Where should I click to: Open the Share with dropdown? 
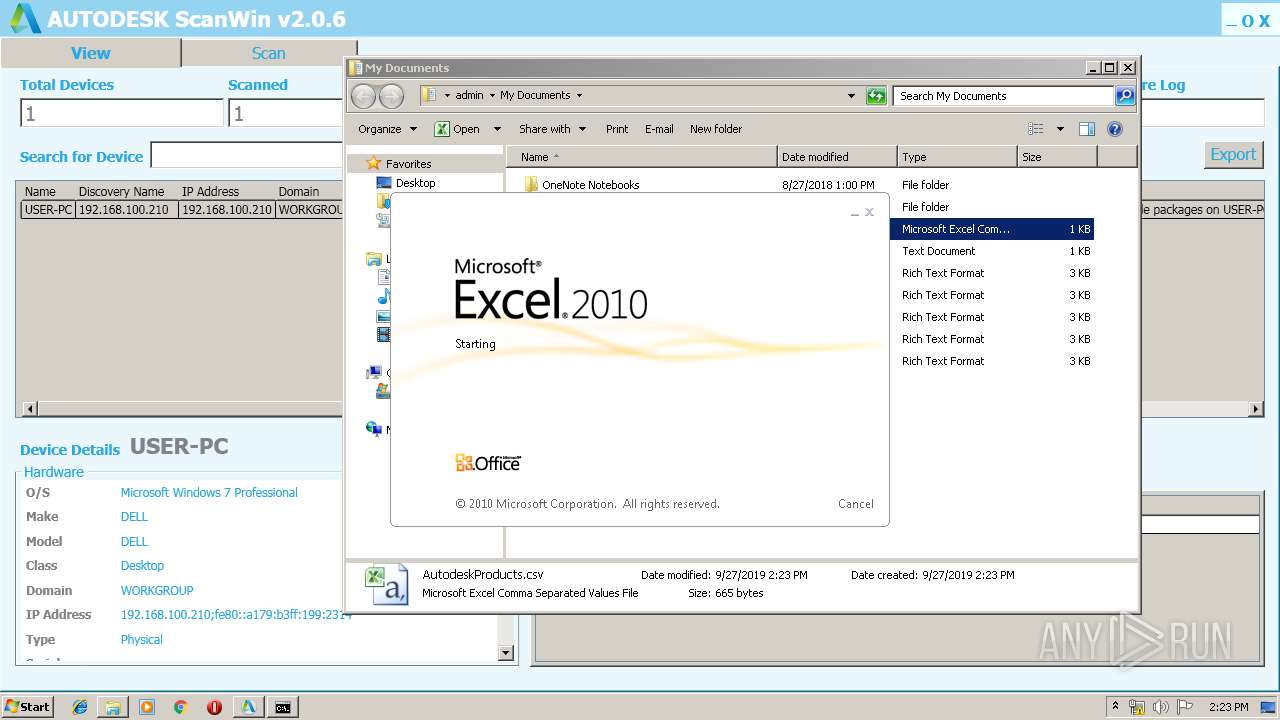tap(553, 129)
